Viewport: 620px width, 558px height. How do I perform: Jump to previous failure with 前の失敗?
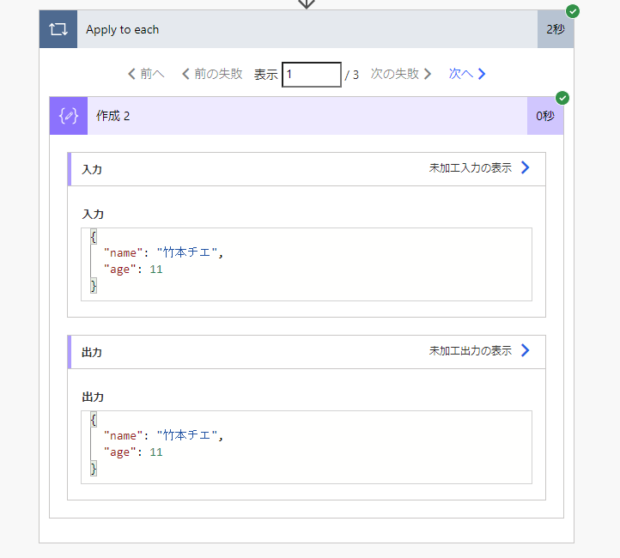pos(211,74)
